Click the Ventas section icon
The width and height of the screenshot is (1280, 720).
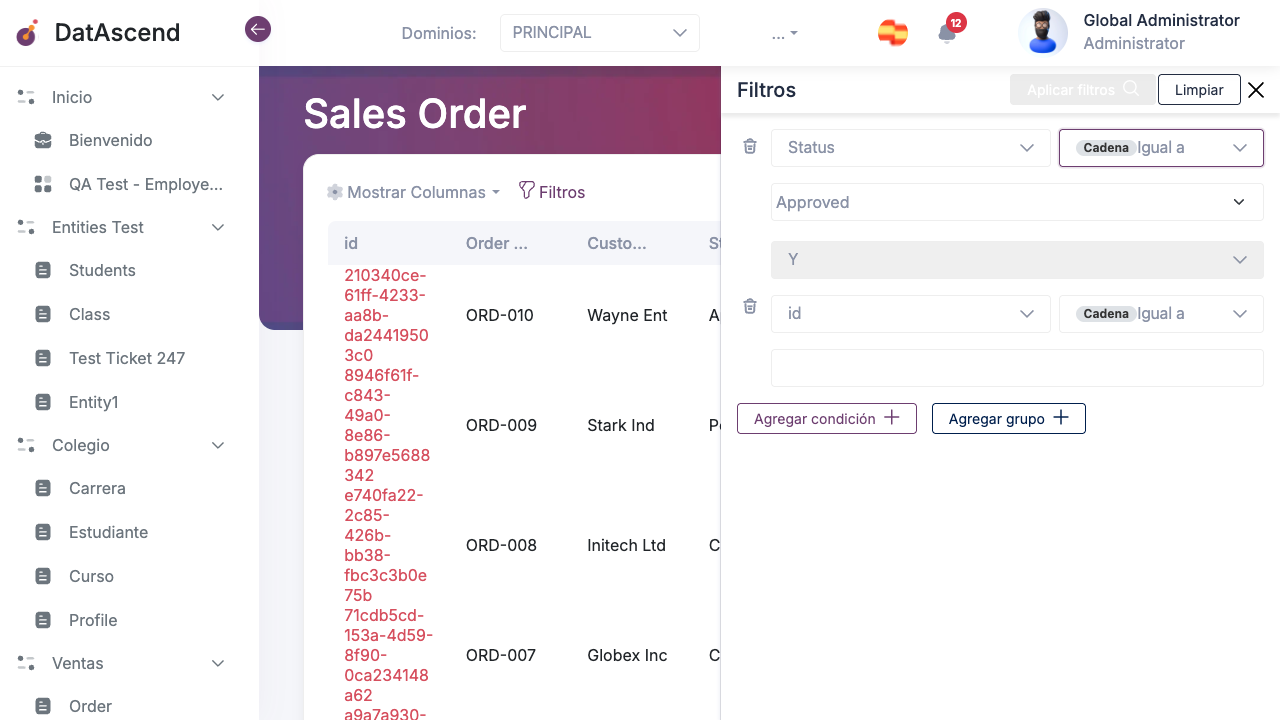pos(27,663)
